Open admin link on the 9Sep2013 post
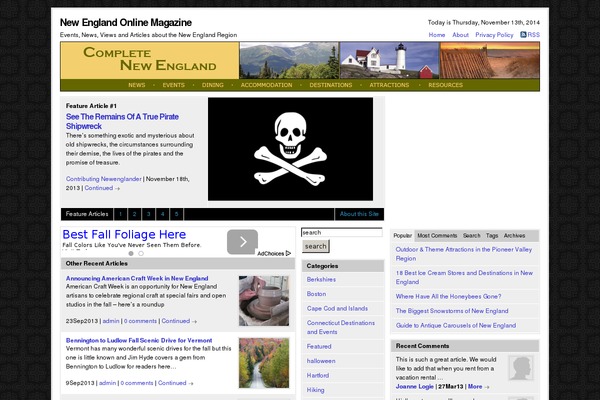 tap(107, 383)
